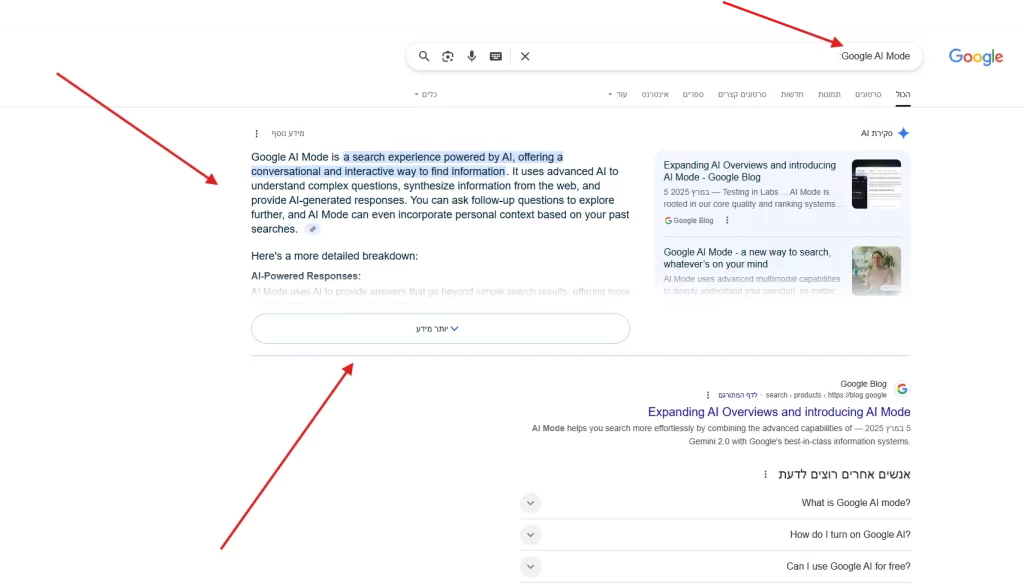Viewport: 1024px width, 584px height.
Task: Open the on-screen keyboard icon
Action: (x=496, y=56)
